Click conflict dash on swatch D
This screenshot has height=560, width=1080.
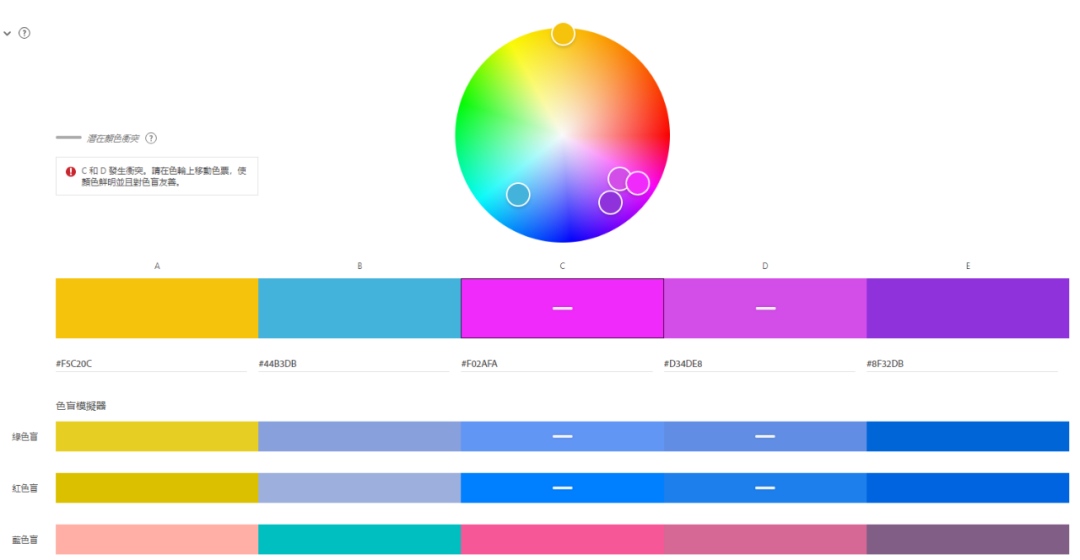click(x=765, y=308)
